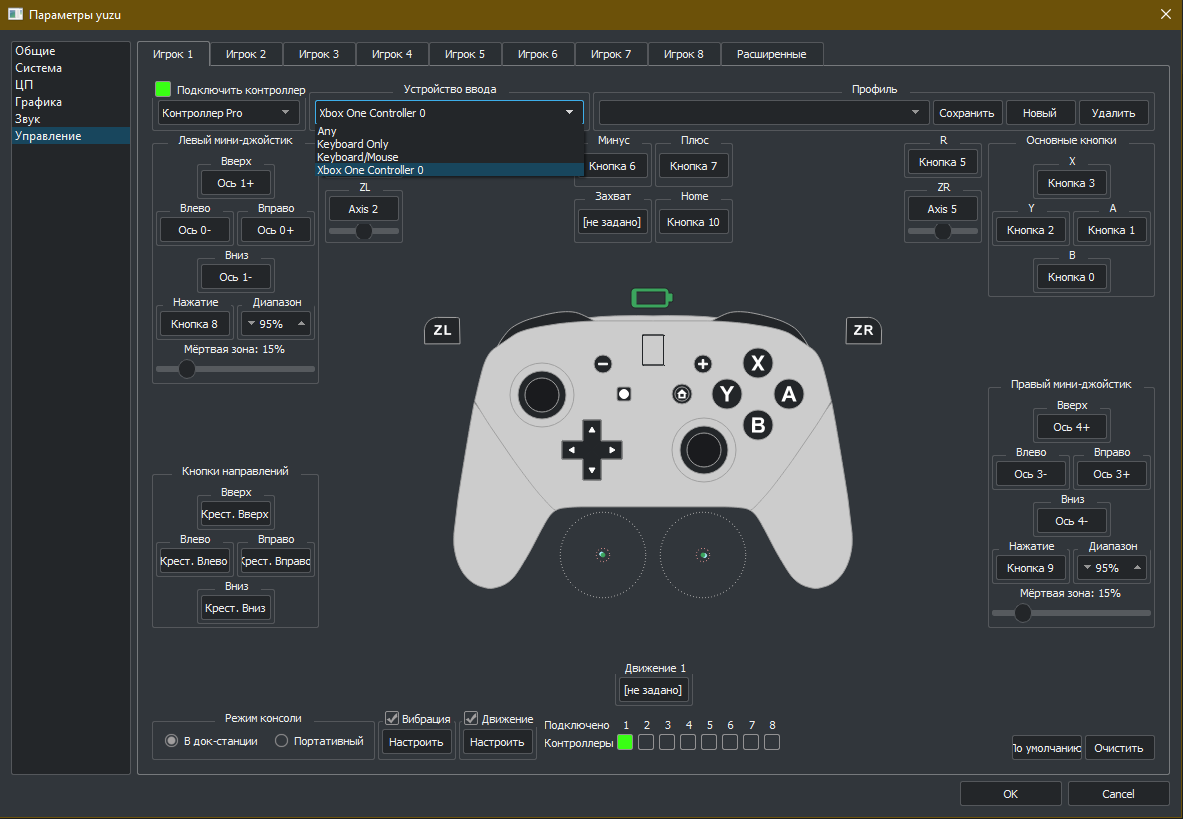Click the Вибрация Настроить button
Viewport: 1183px width, 819px height.
tap(416, 741)
